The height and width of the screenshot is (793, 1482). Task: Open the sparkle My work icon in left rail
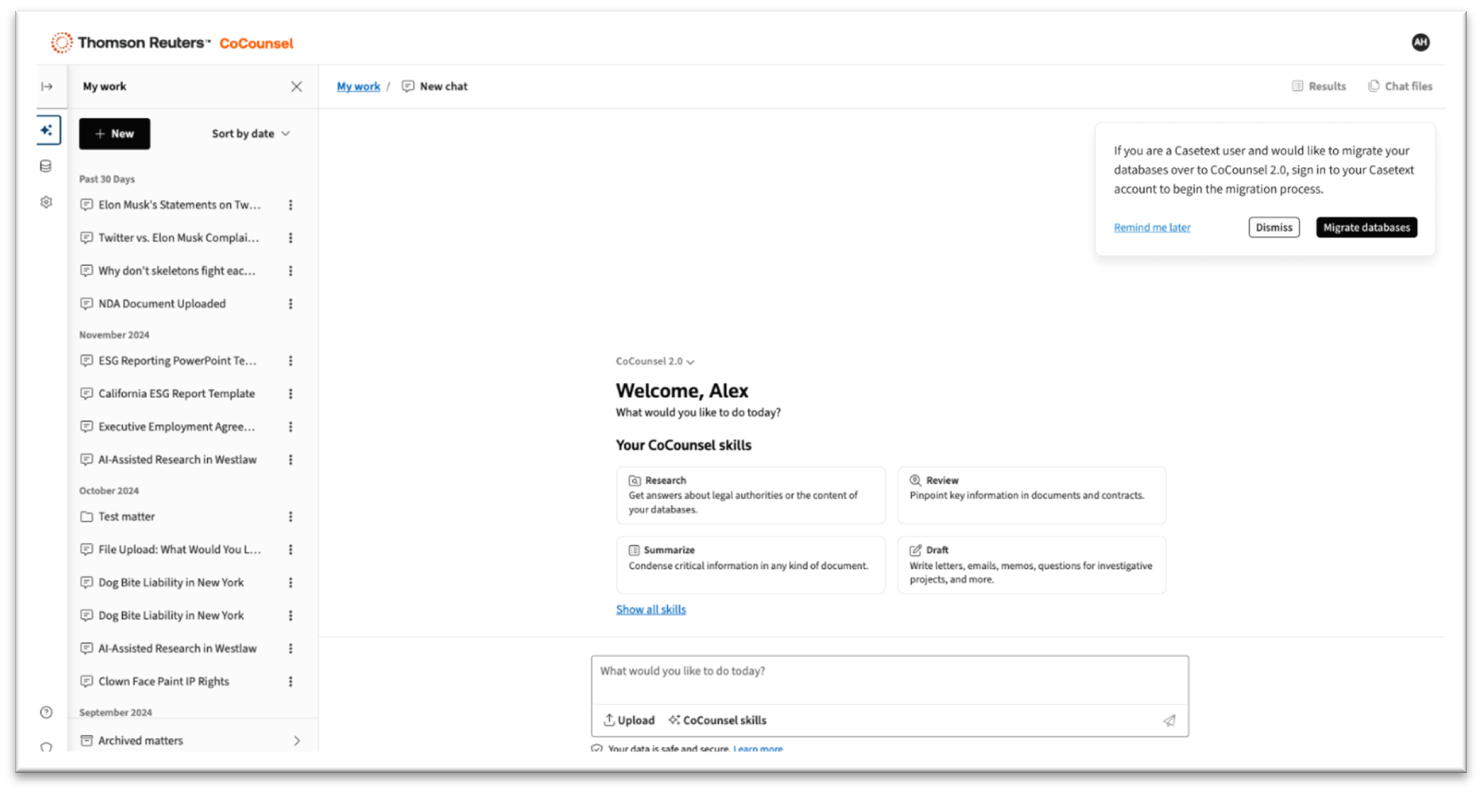(46, 130)
